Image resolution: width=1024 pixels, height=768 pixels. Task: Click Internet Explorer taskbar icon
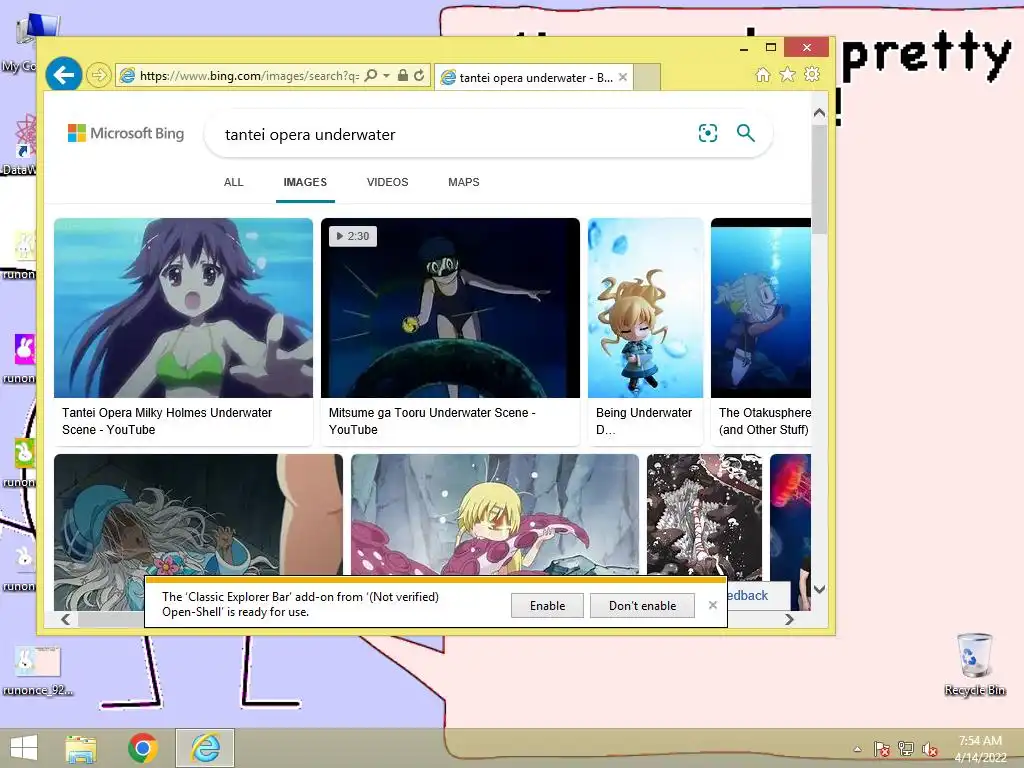click(x=205, y=748)
